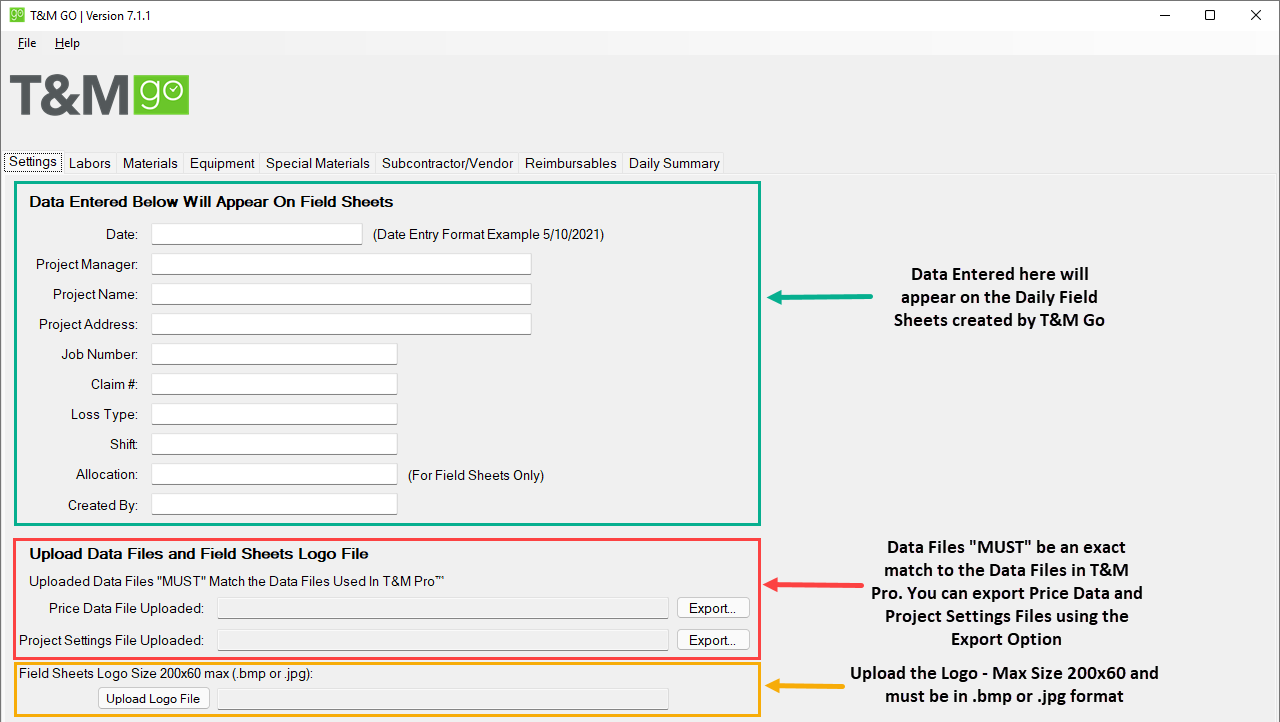Click the T&M Go logo image

point(99,94)
